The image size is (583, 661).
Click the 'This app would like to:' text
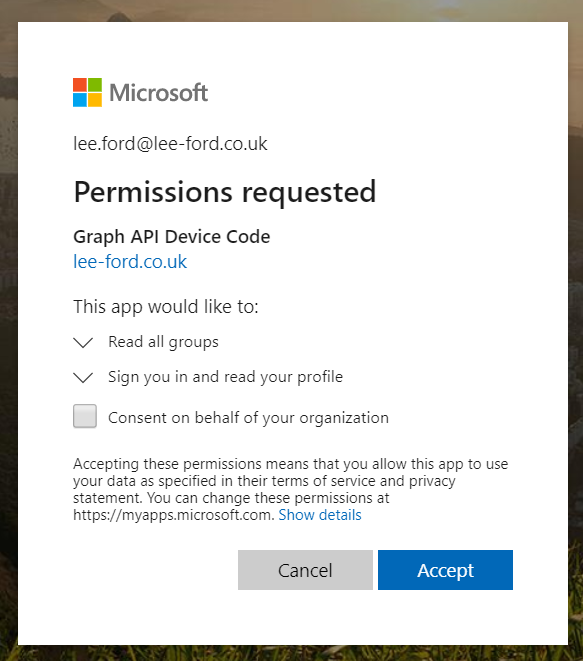(166, 306)
